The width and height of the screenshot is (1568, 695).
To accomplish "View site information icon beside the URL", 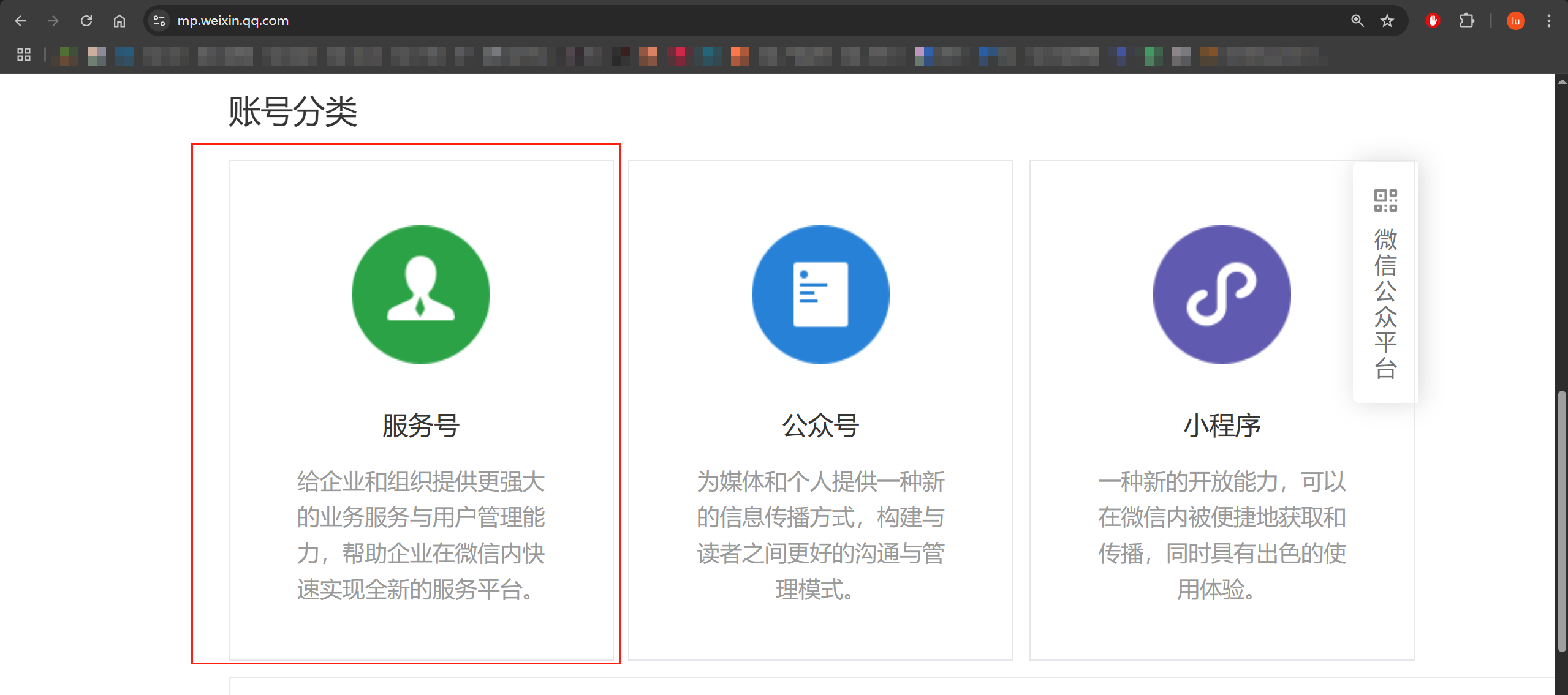I will point(159,21).
